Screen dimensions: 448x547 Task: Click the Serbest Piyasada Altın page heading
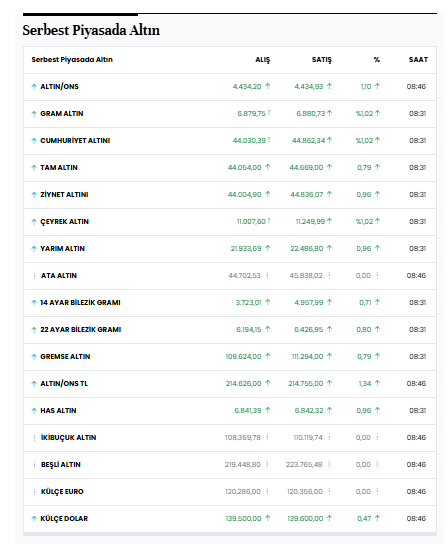click(91, 30)
